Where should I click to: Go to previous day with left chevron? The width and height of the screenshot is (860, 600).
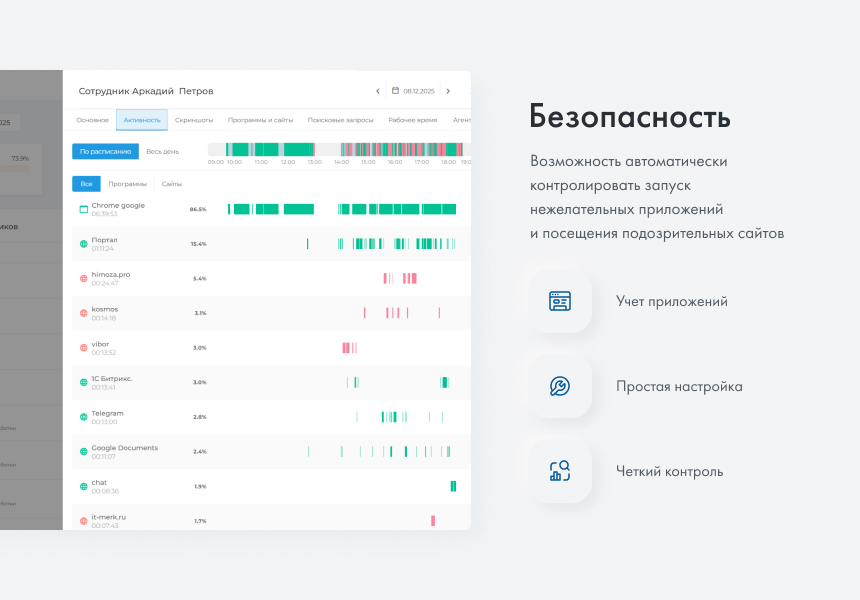377,91
